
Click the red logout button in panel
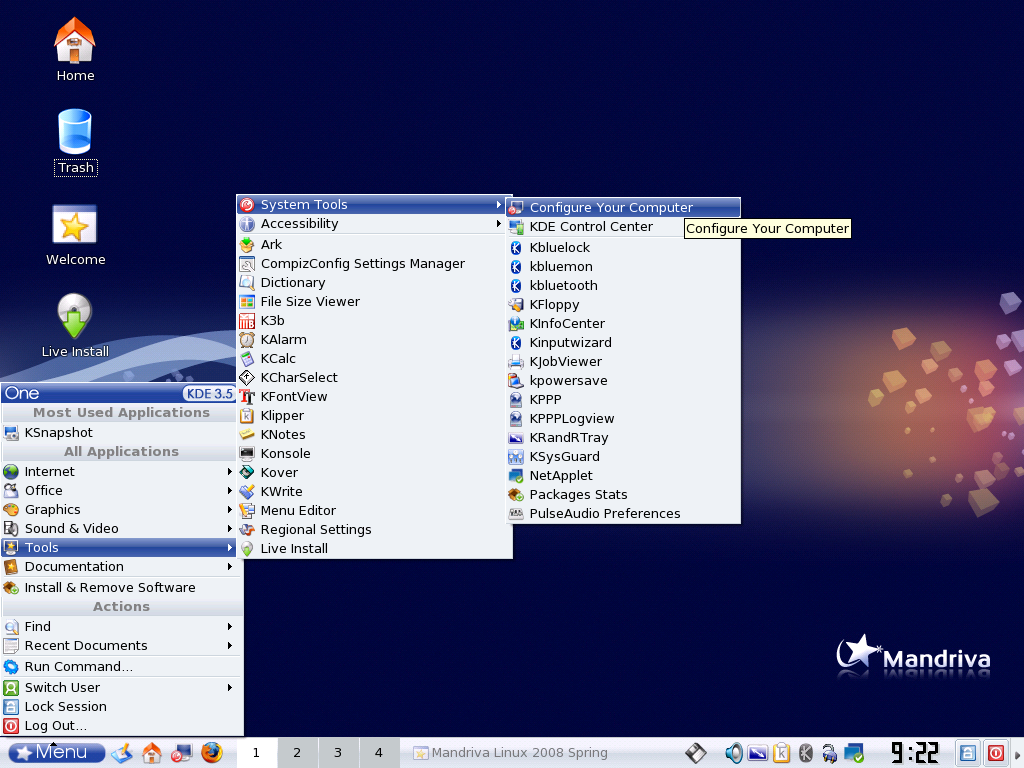(x=996, y=753)
